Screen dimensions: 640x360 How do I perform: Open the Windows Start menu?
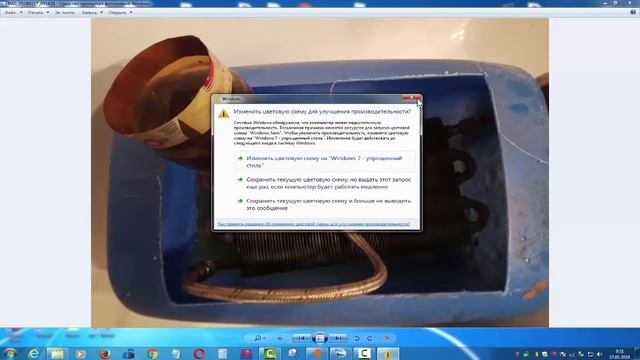click(x=9, y=353)
